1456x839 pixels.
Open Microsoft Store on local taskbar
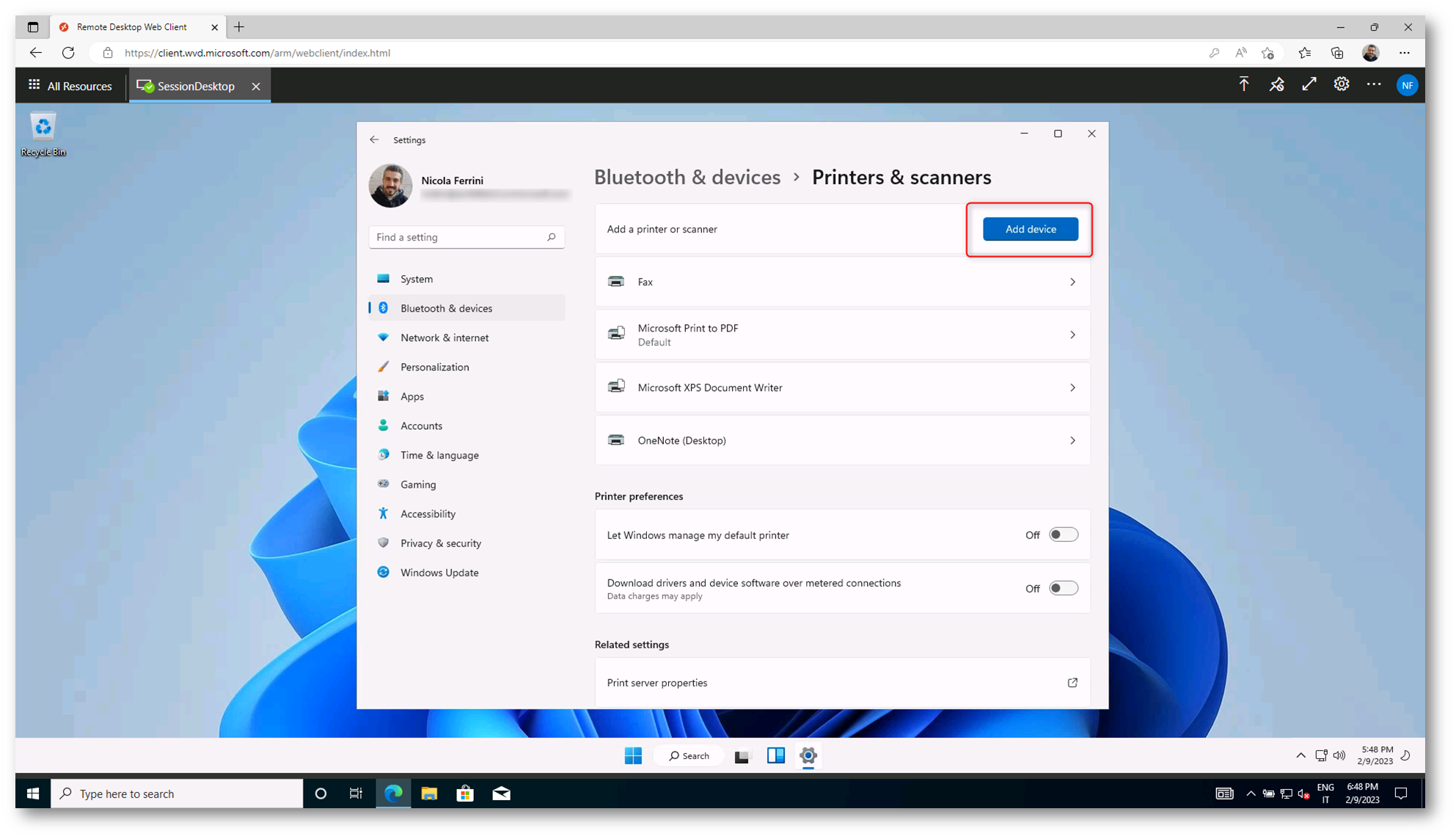pyautogui.click(x=465, y=794)
